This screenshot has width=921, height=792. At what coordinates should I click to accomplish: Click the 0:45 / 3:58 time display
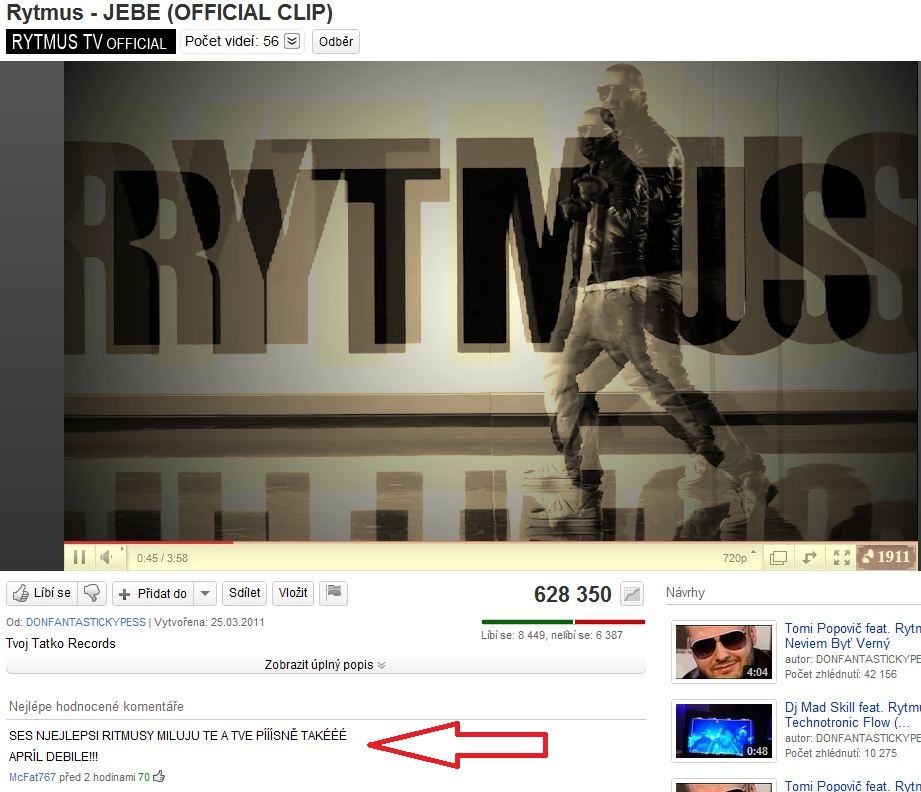(162, 558)
